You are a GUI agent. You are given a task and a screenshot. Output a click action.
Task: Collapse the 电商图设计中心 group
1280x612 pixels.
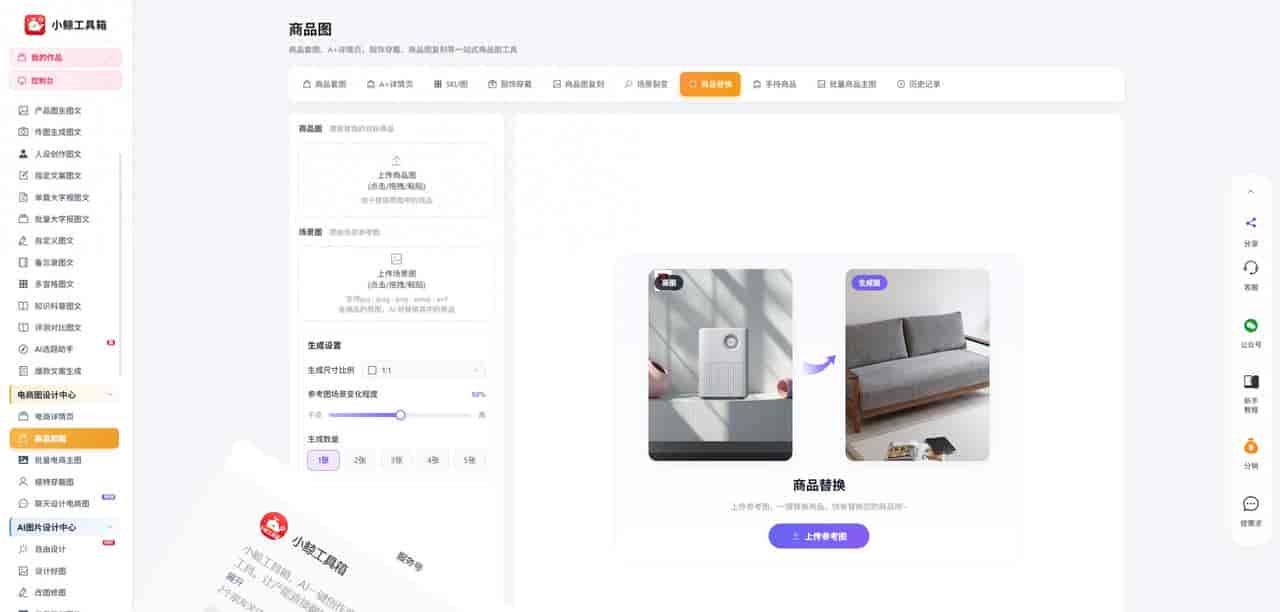(x=109, y=394)
